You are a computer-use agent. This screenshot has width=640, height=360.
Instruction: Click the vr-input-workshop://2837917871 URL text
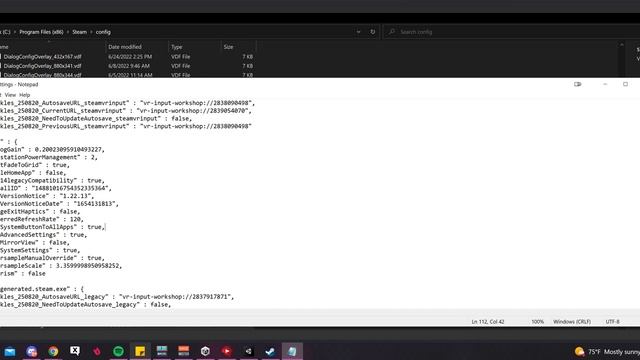(176, 297)
